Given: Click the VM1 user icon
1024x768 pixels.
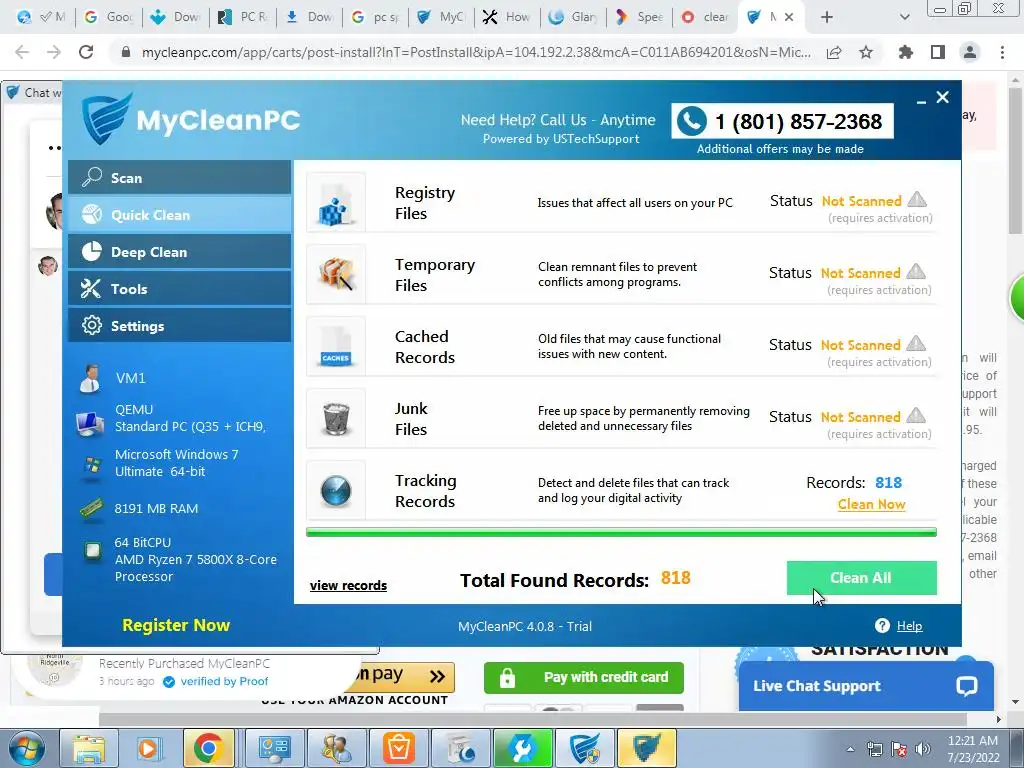Looking at the screenshot, I should click(89, 378).
